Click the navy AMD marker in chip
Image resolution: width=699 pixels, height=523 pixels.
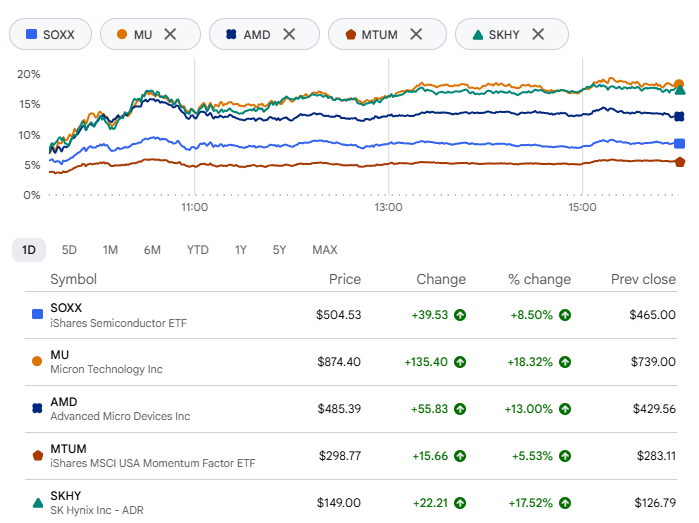click(231, 34)
